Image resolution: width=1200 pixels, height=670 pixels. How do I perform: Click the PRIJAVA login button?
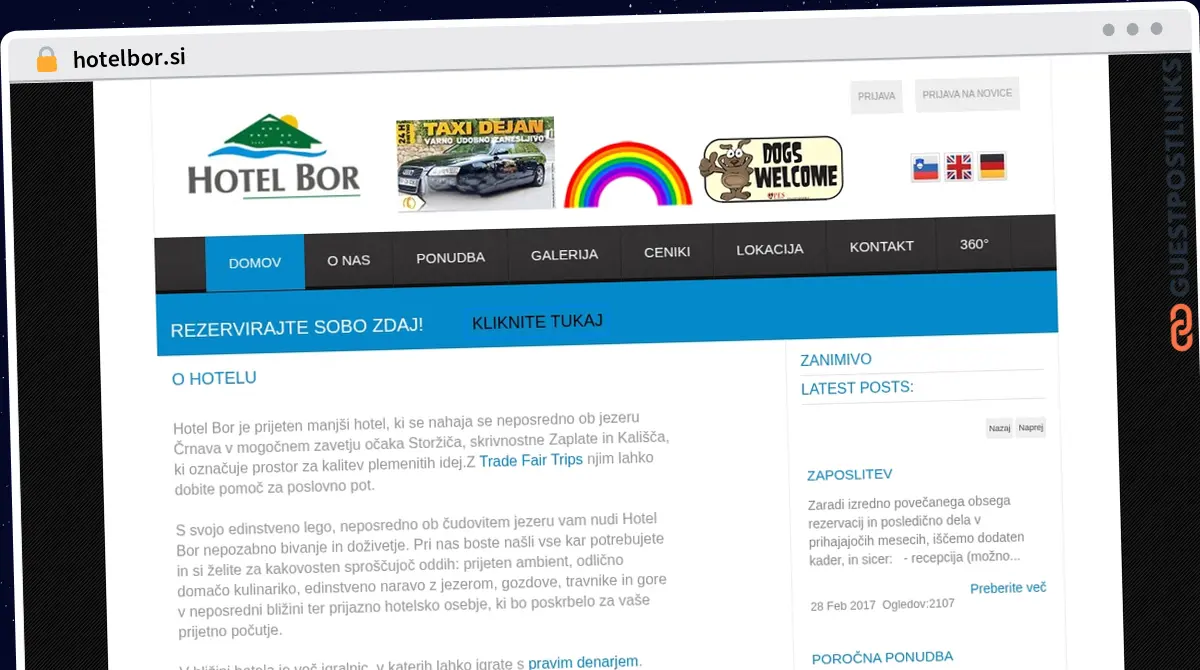click(x=876, y=97)
